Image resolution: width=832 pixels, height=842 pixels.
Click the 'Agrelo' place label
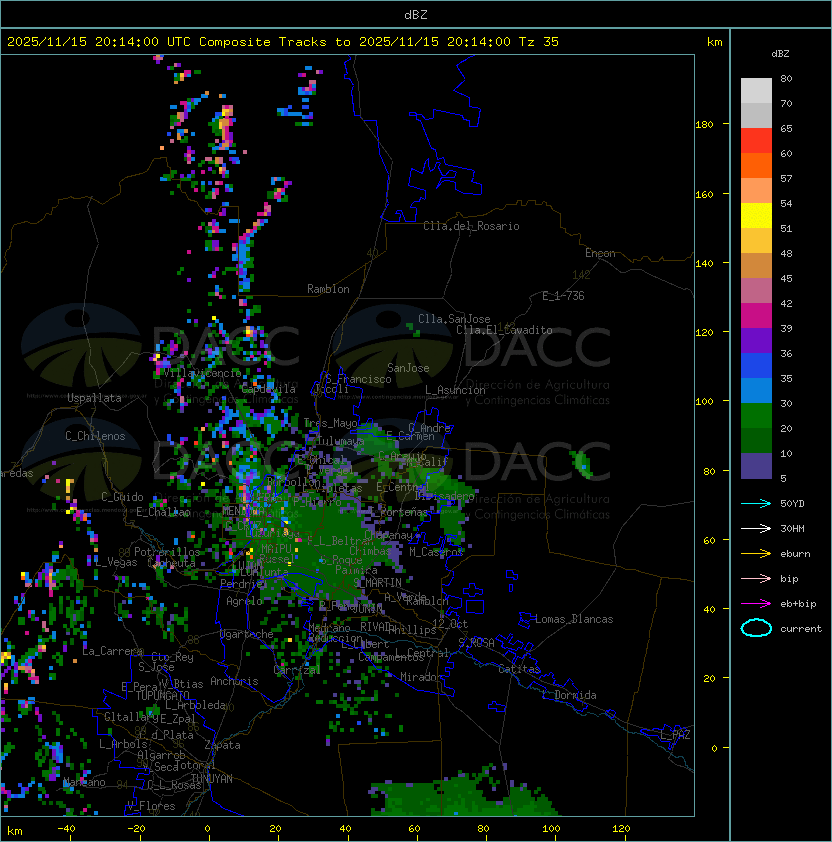coord(244,601)
